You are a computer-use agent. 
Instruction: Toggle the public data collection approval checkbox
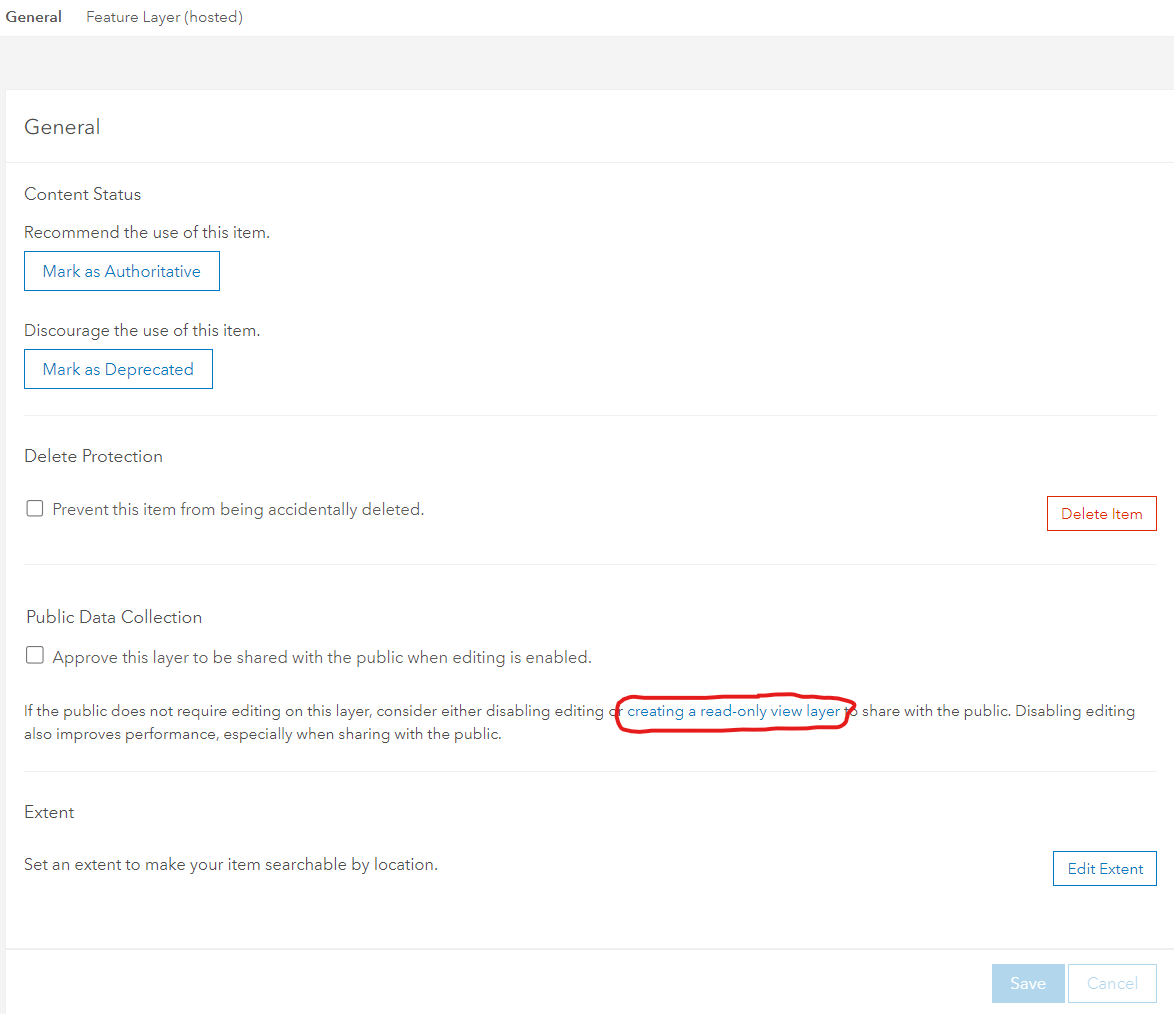pyautogui.click(x=34, y=655)
